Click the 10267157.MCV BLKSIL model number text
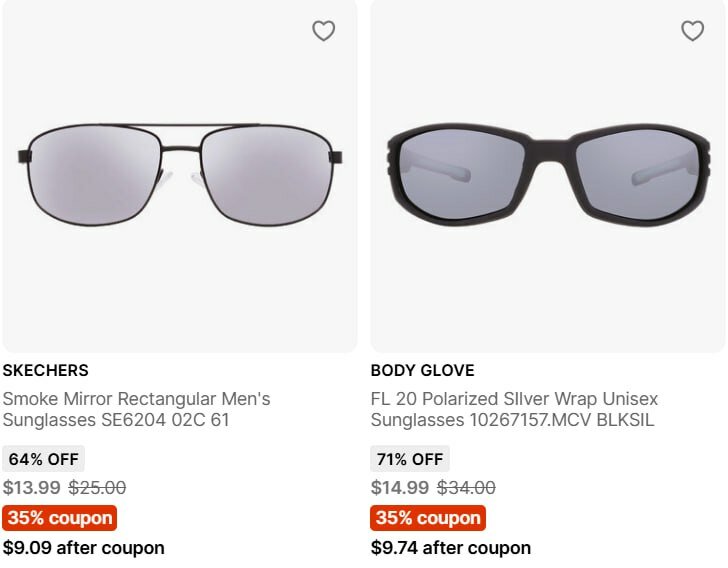 click(562, 420)
